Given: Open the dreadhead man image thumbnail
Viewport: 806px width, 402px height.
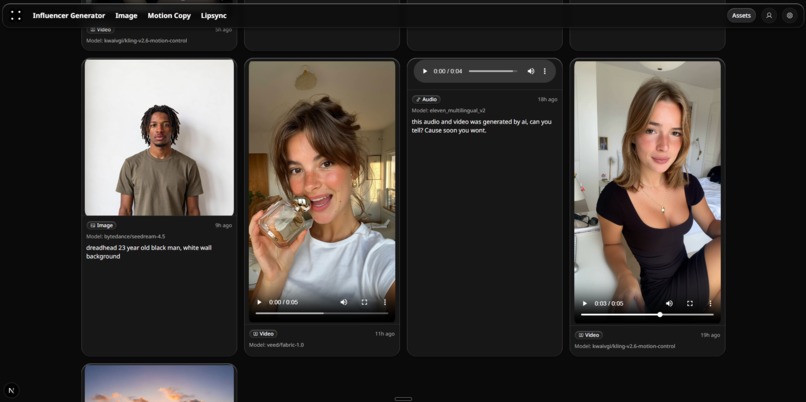Looking at the screenshot, I should tap(159, 137).
